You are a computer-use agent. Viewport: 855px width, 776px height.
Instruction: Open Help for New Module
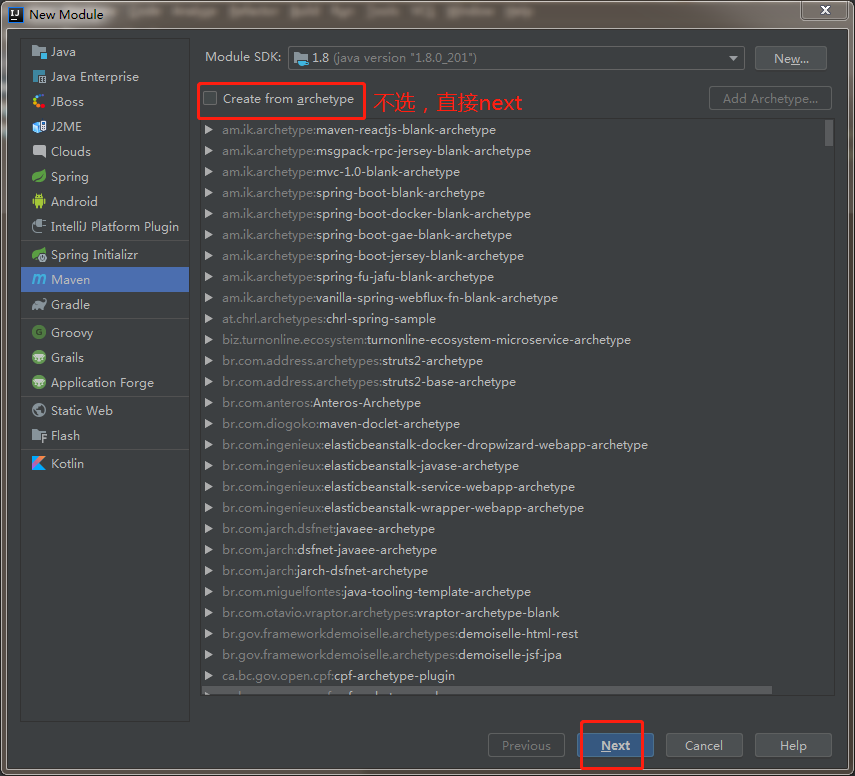point(793,745)
